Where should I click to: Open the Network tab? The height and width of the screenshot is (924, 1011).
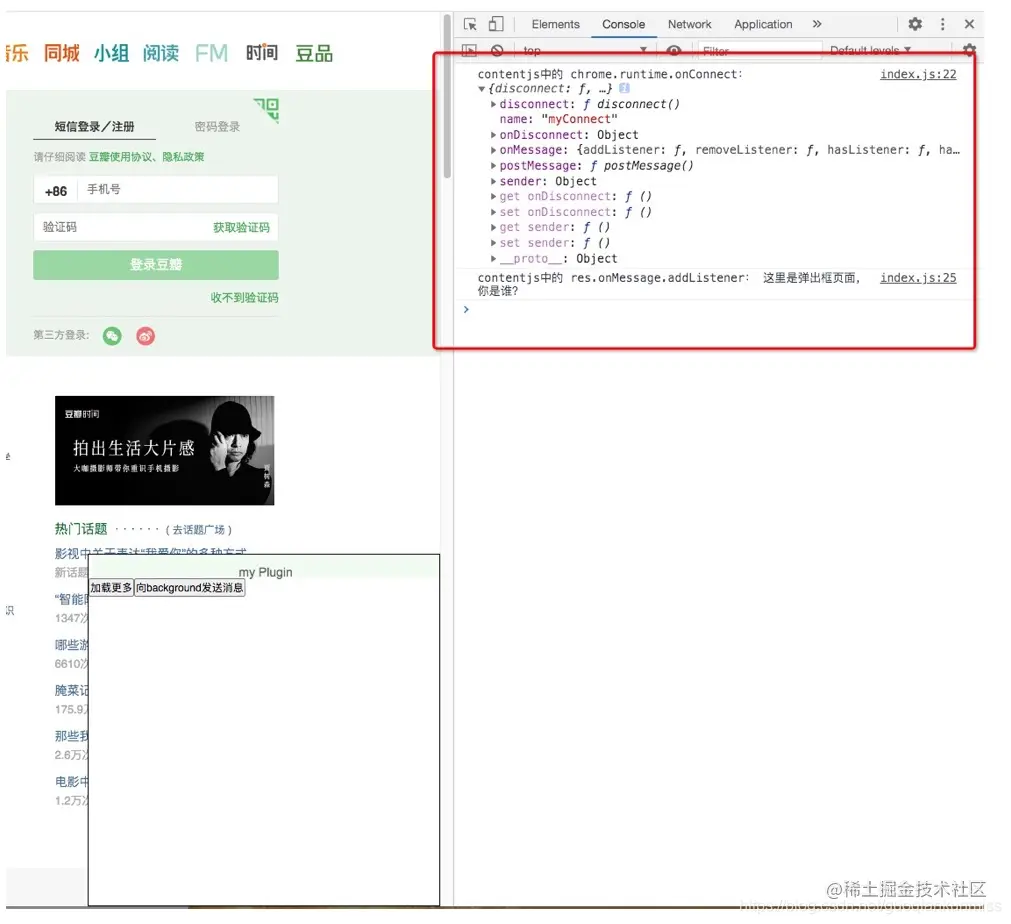689,25
